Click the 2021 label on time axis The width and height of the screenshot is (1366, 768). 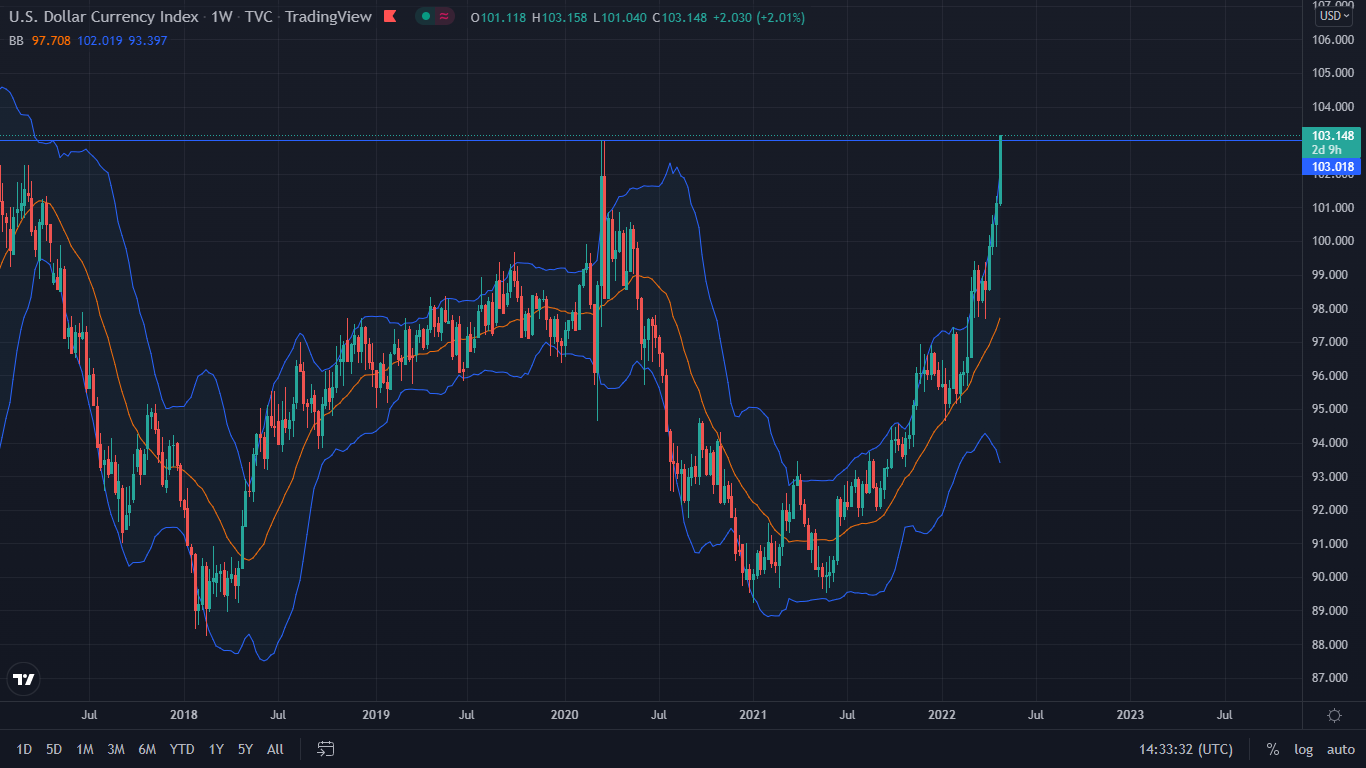click(753, 714)
